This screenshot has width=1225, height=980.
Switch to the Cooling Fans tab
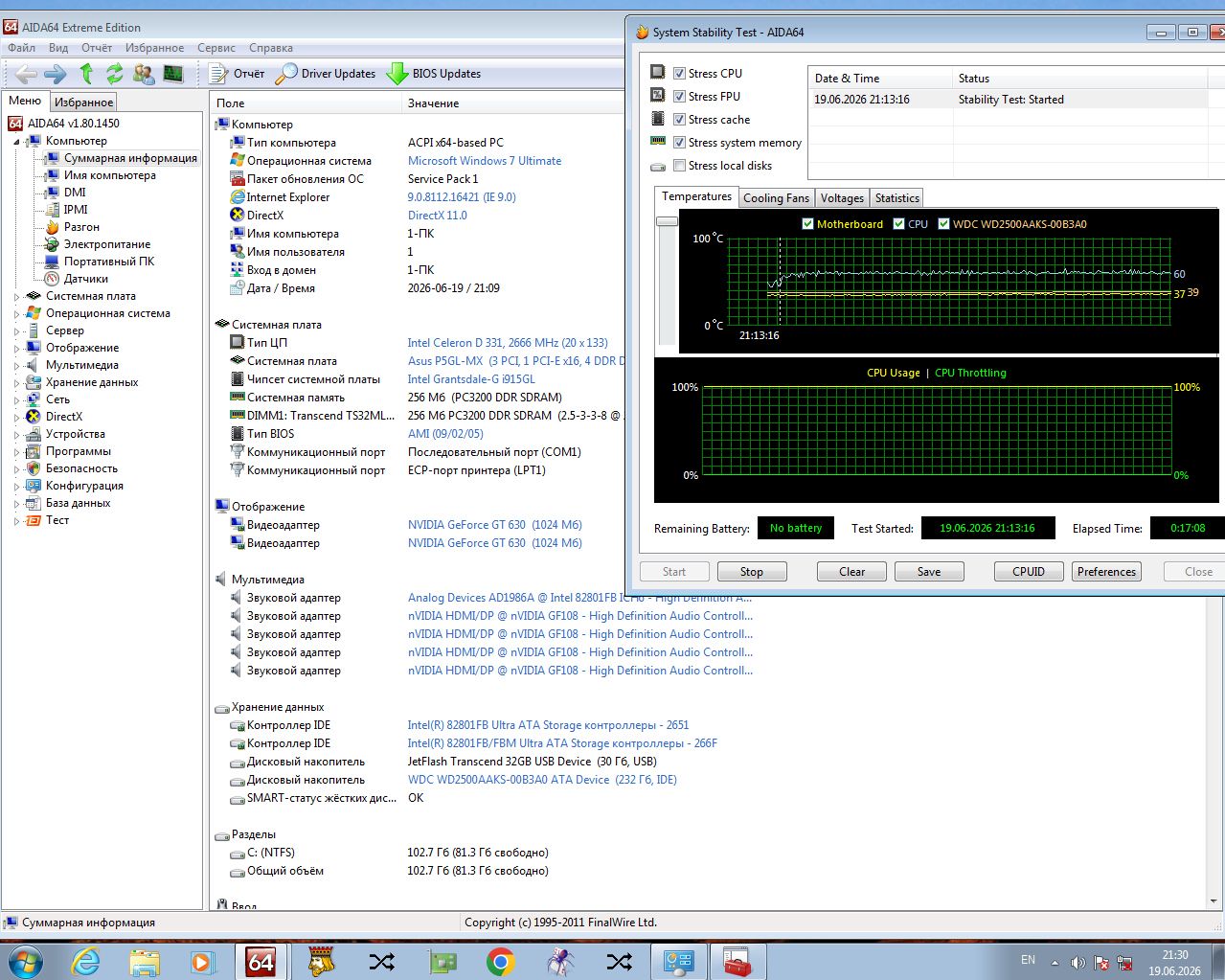(776, 198)
